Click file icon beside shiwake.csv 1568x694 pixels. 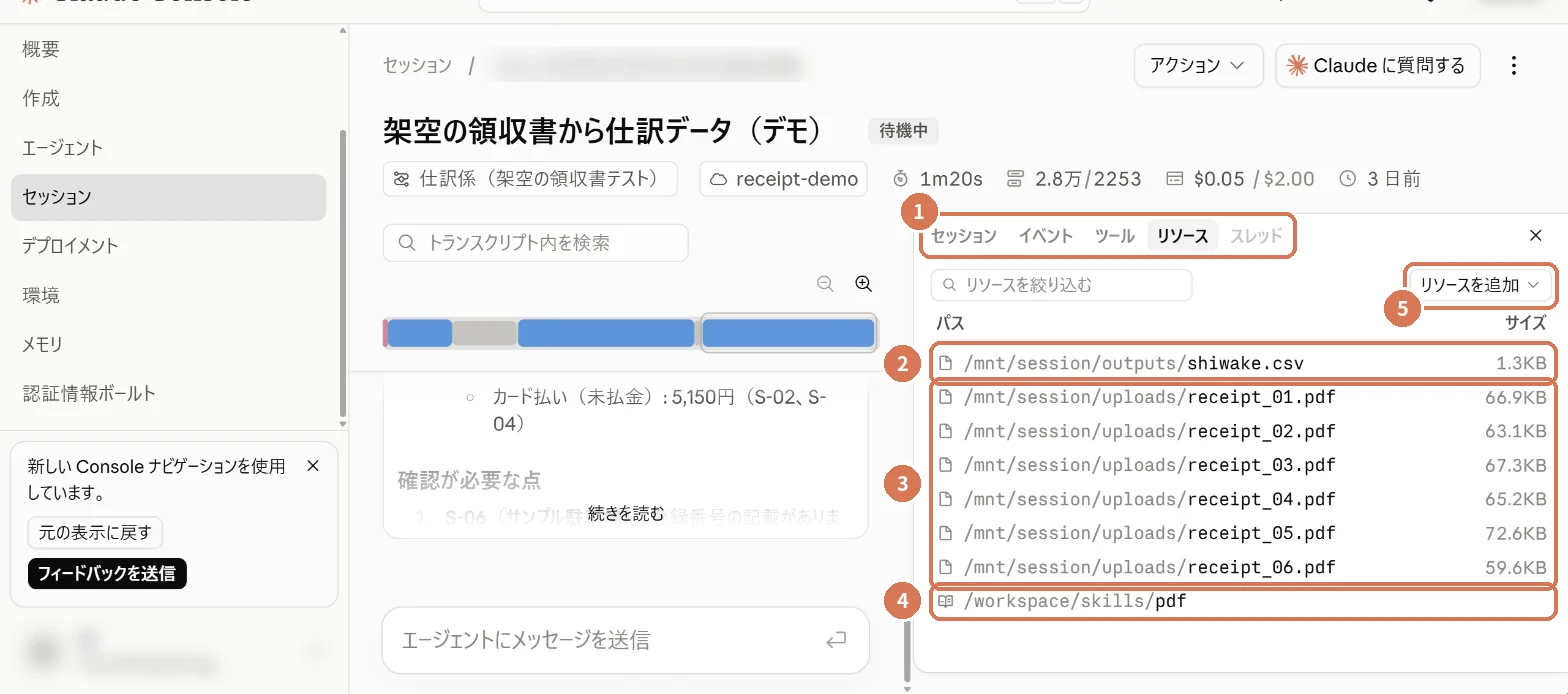(x=945, y=364)
